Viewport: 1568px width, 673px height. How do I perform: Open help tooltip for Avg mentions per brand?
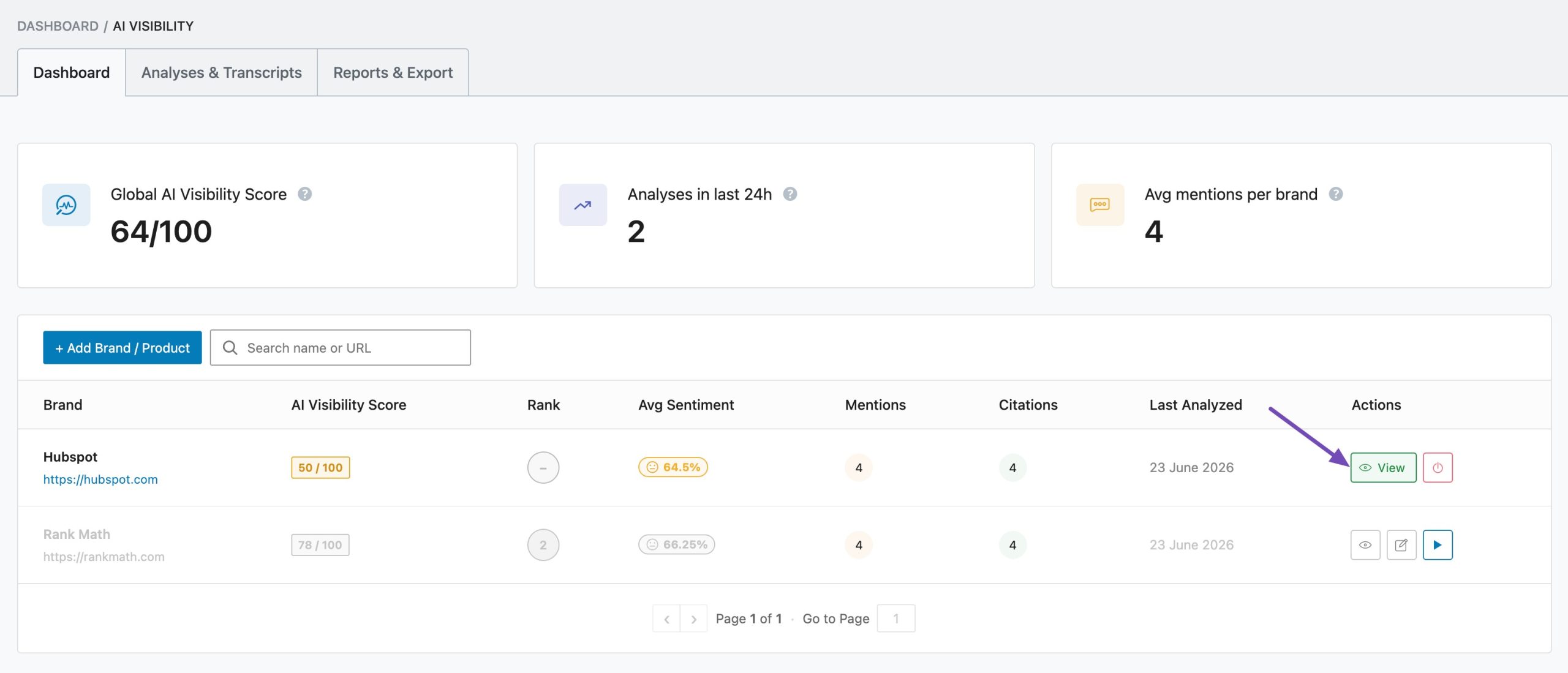click(1336, 194)
